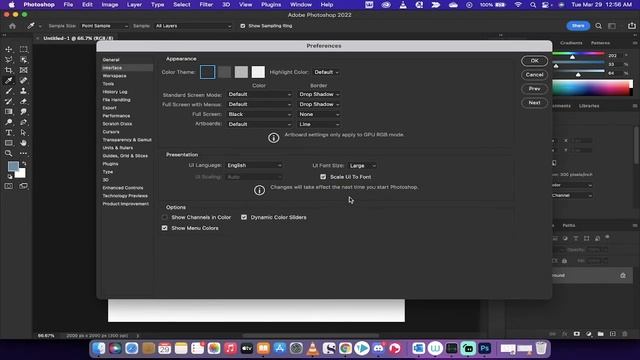Click Next button in Preferences

pos(534,103)
